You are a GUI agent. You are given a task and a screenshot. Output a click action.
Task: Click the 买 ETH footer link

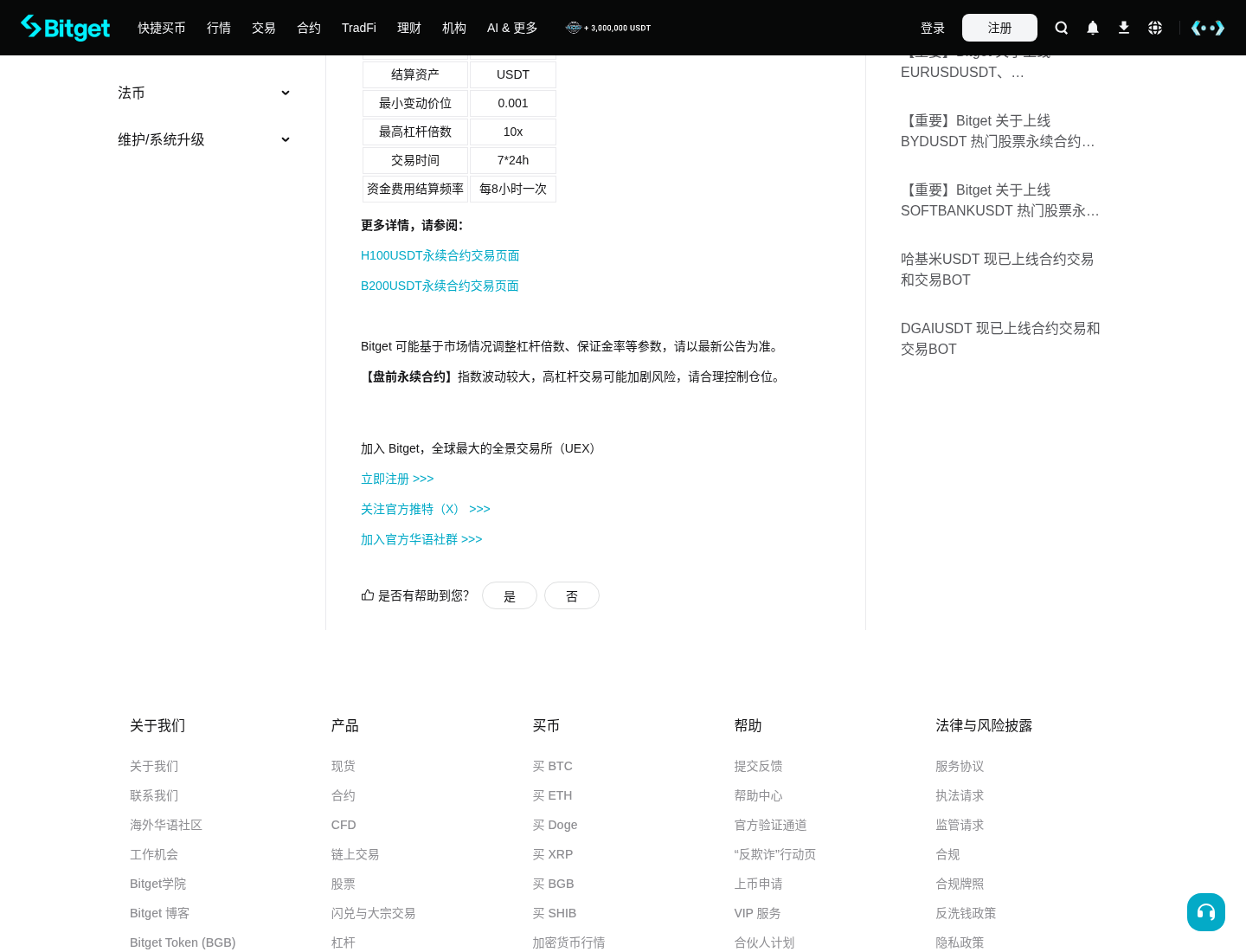[x=552, y=795]
